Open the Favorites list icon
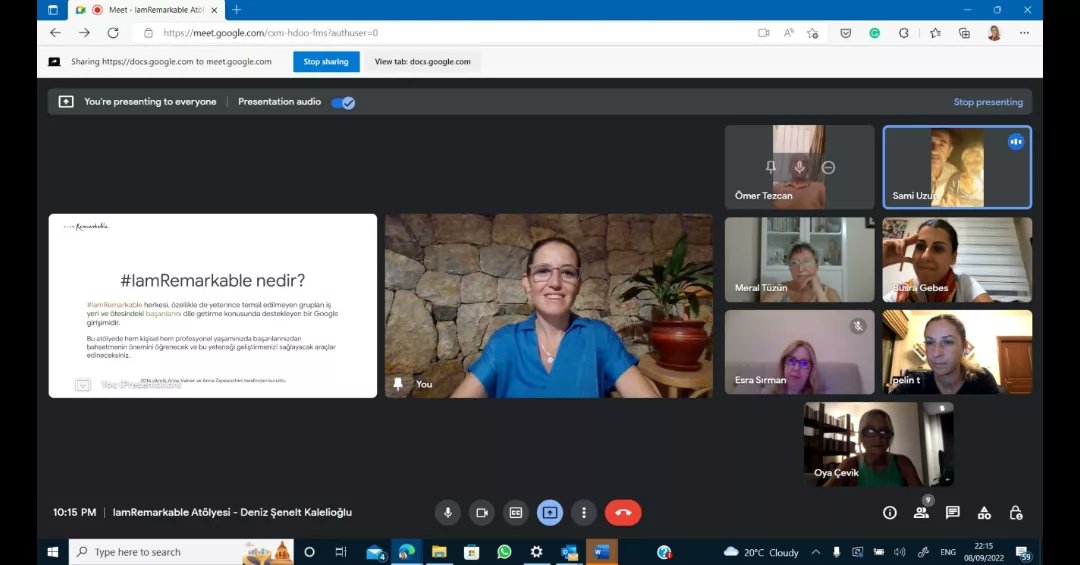 [935, 32]
